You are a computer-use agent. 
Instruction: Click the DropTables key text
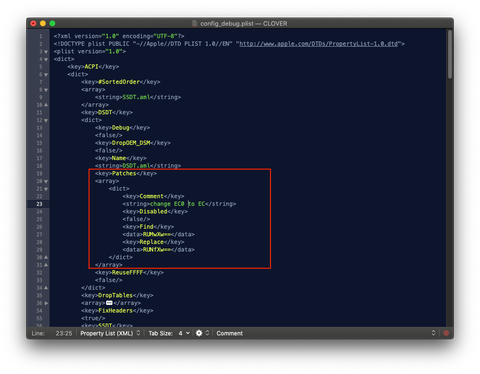pos(115,295)
